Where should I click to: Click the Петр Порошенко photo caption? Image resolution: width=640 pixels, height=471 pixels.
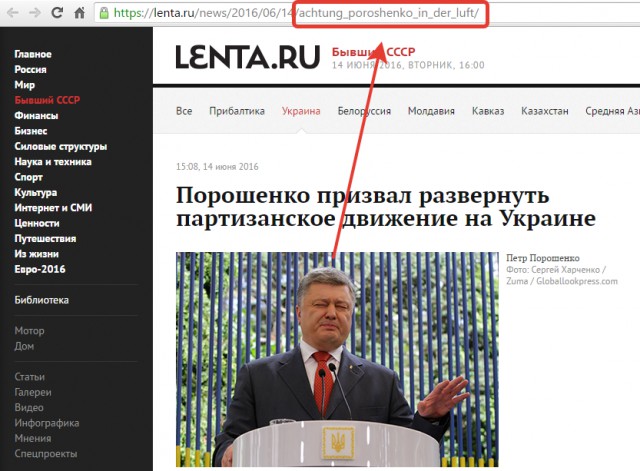pyautogui.click(x=543, y=258)
